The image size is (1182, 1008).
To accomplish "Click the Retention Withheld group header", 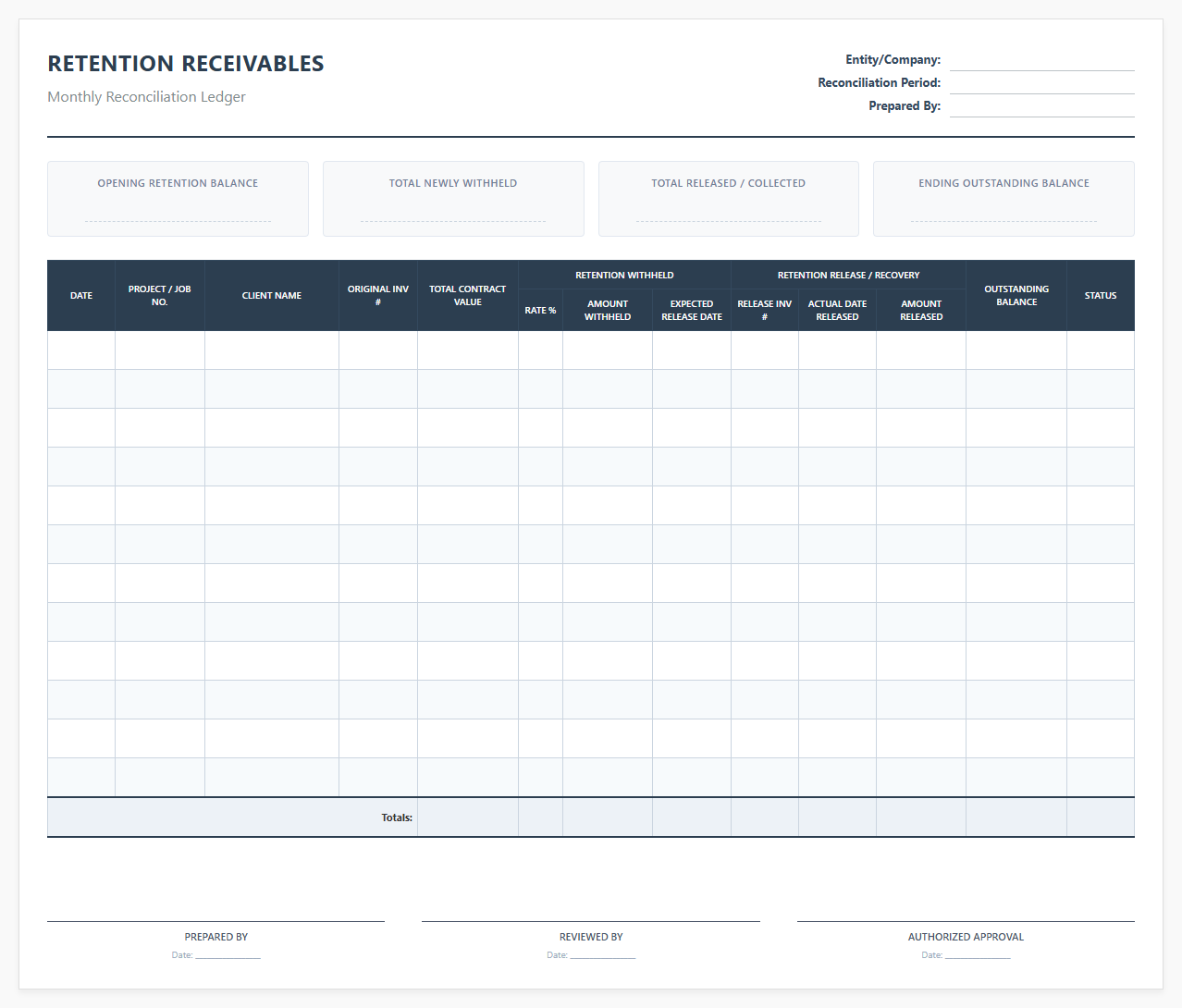I will (x=624, y=275).
